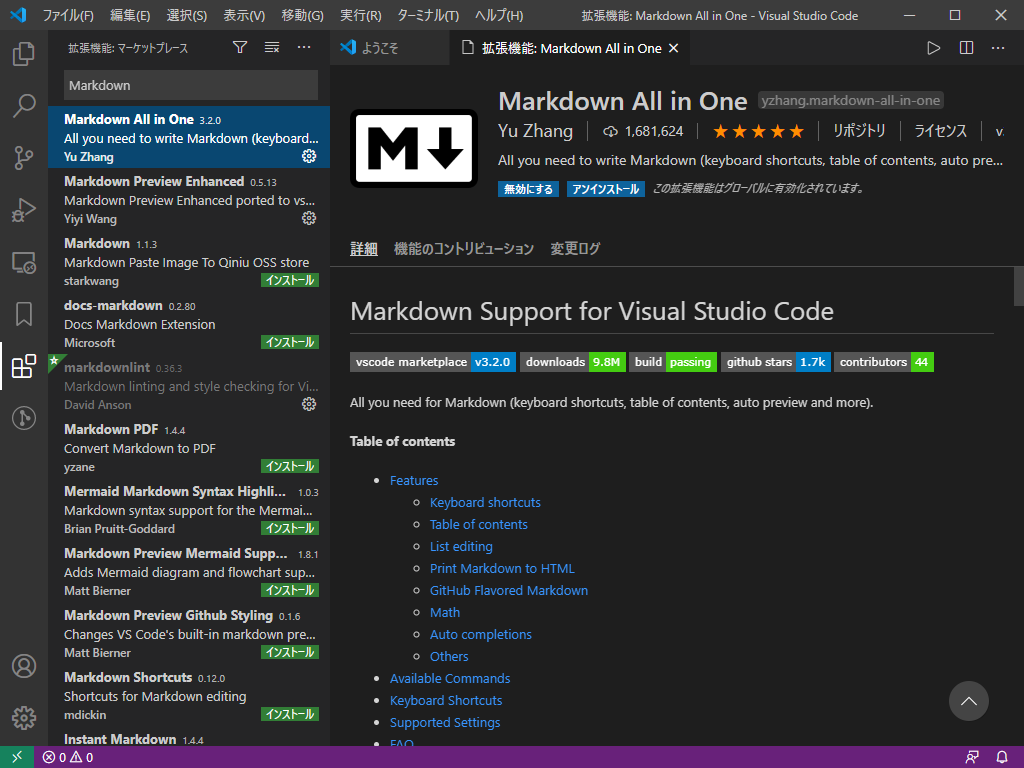Open marketplace panel more actions ellipsis

point(304,47)
